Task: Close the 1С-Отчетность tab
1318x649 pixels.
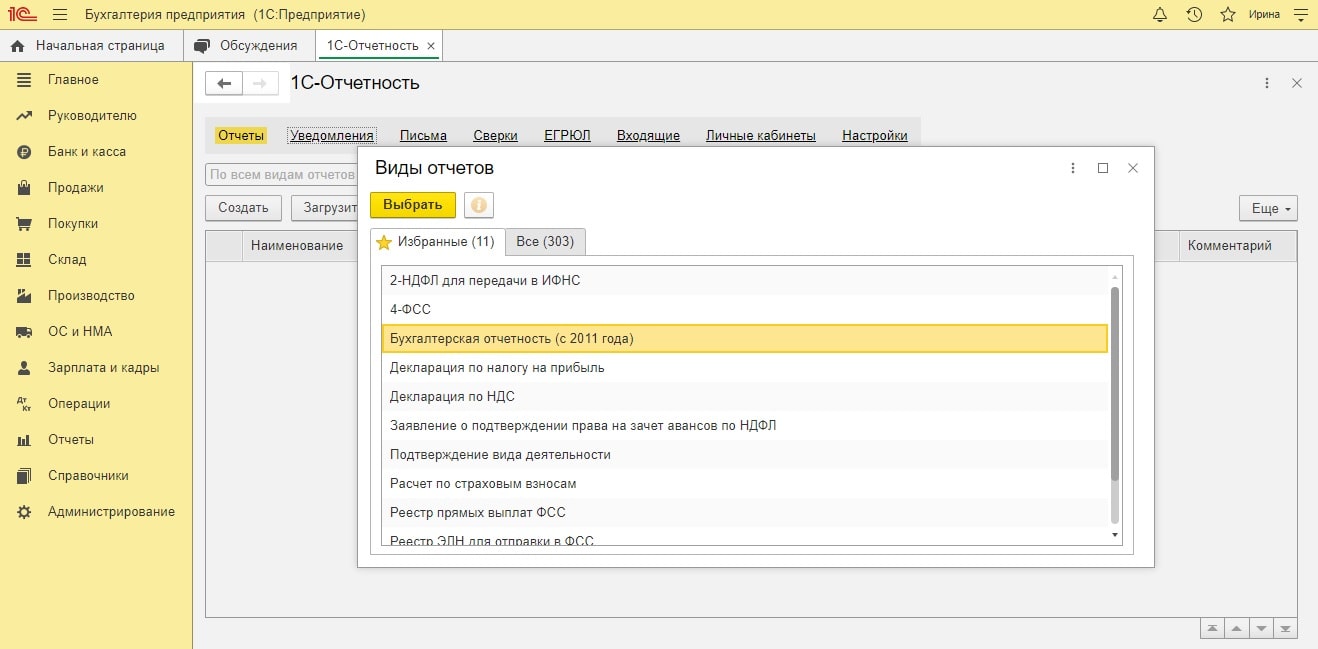Action: [431, 46]
